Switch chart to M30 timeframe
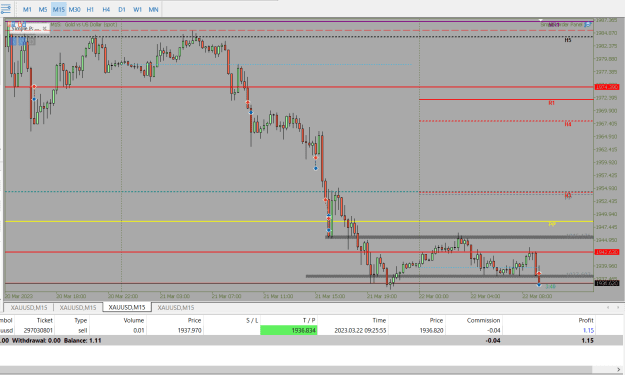Image resolution: width=625 pixels, height=375 pixels. coord(75,9)
